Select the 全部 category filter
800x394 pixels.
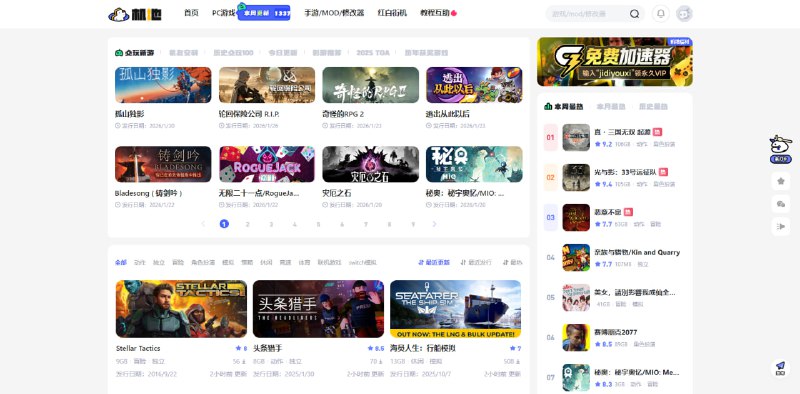(120, 262)
